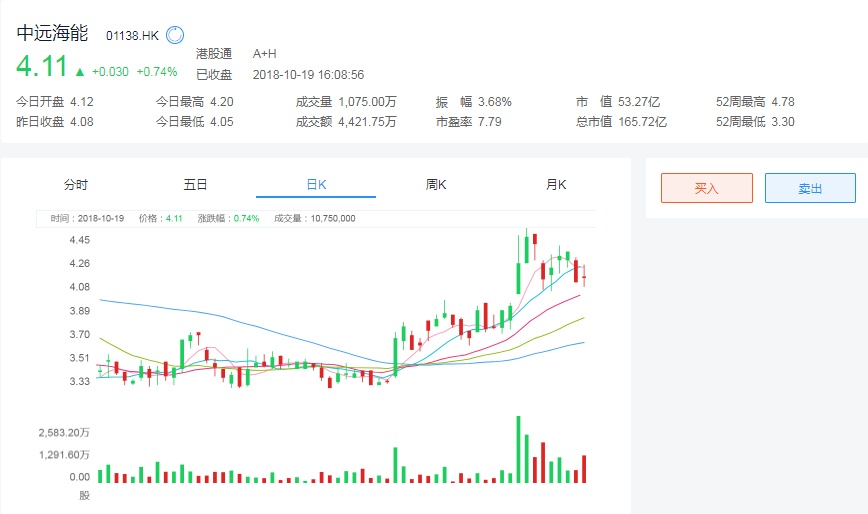Switch to the 分时 chart tab
868x514 pixels.
(x=76, y=184)
